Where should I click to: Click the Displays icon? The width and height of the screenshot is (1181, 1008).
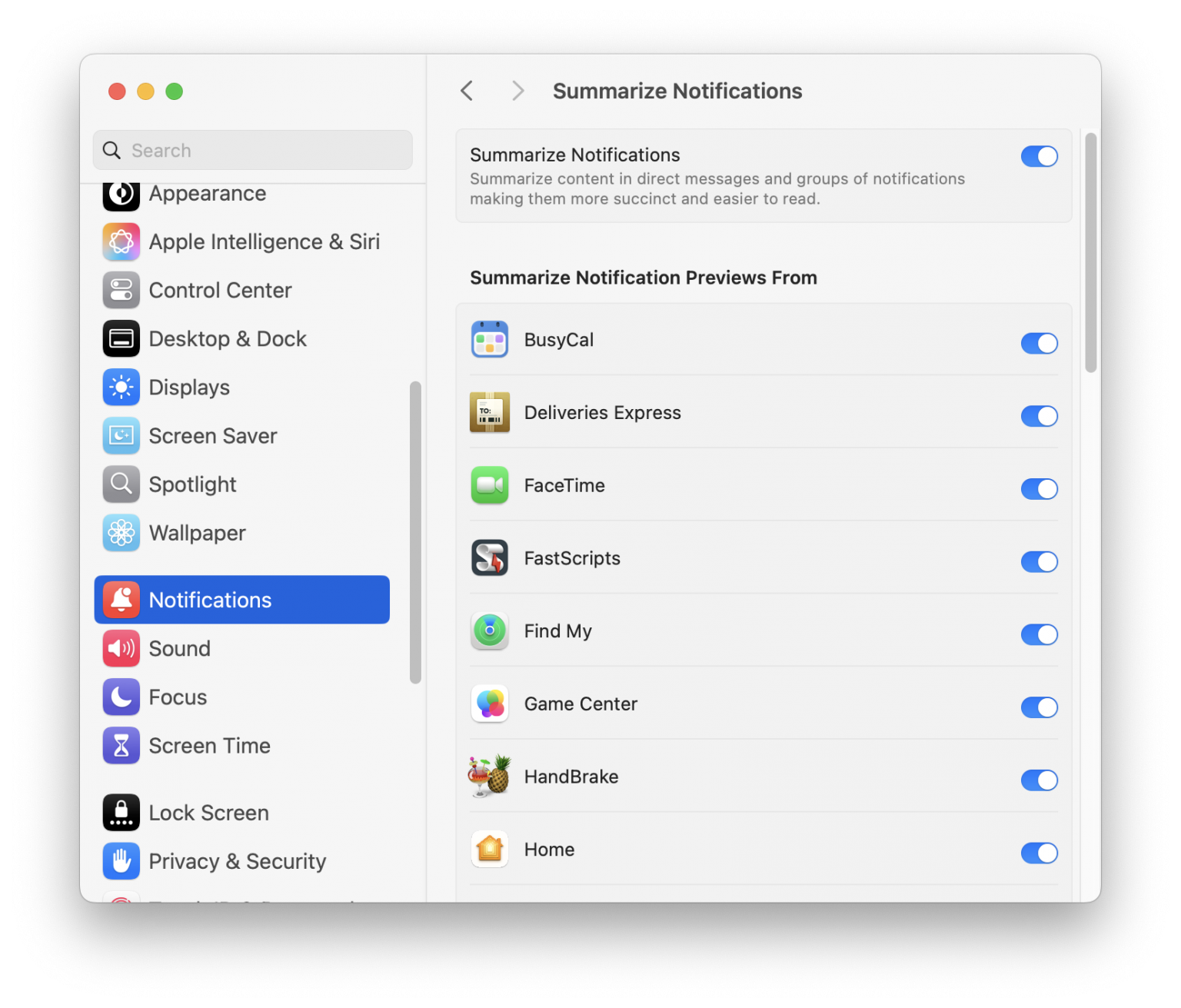pyautogui.click(x=121, y=387)
